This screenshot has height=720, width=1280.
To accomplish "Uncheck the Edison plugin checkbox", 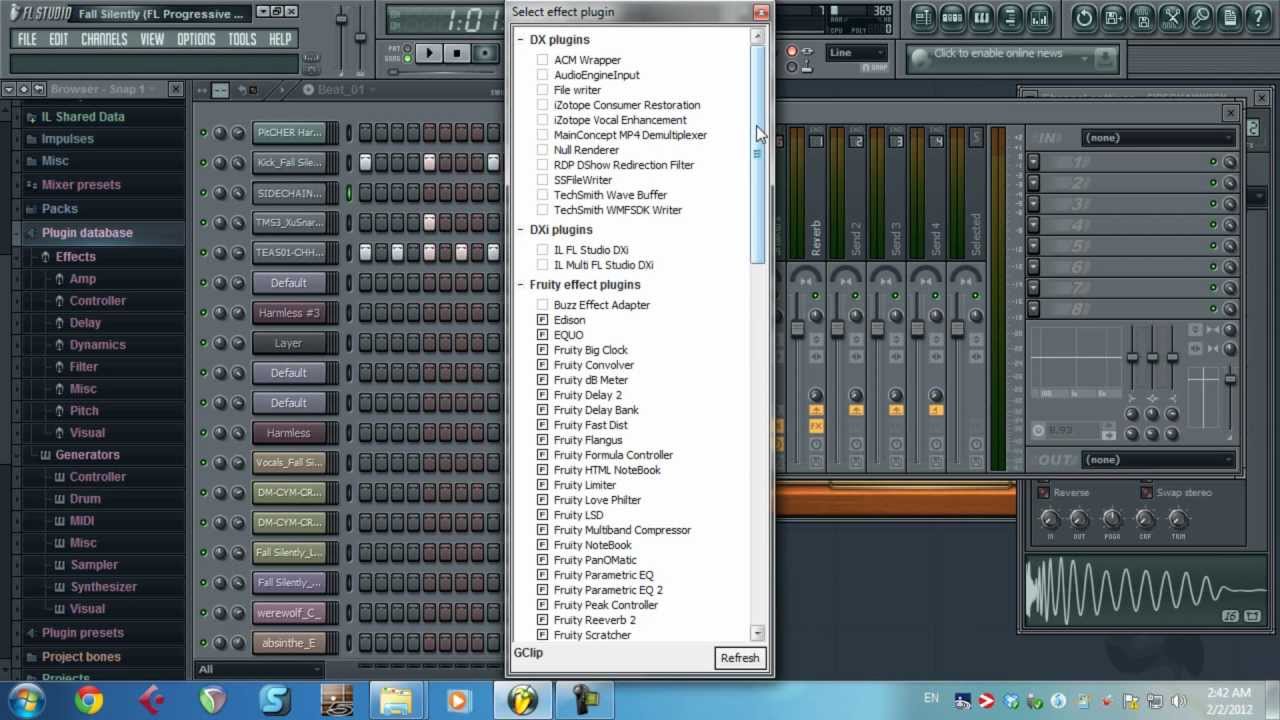I will 542,320.
